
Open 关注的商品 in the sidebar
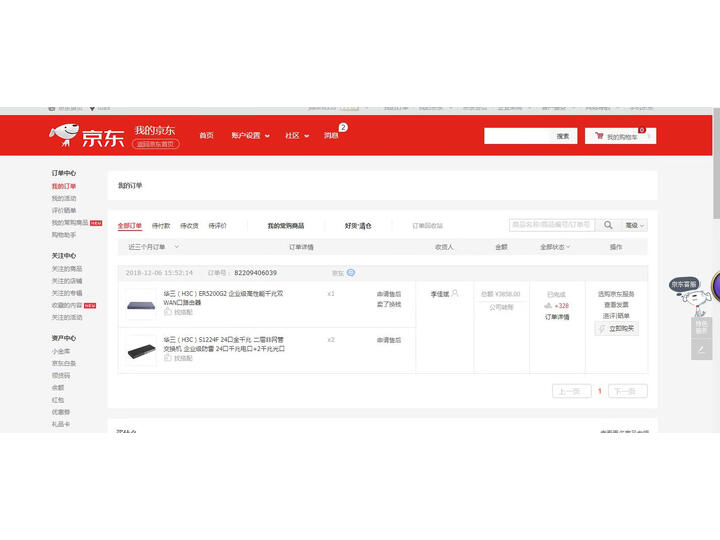point(67,269)
